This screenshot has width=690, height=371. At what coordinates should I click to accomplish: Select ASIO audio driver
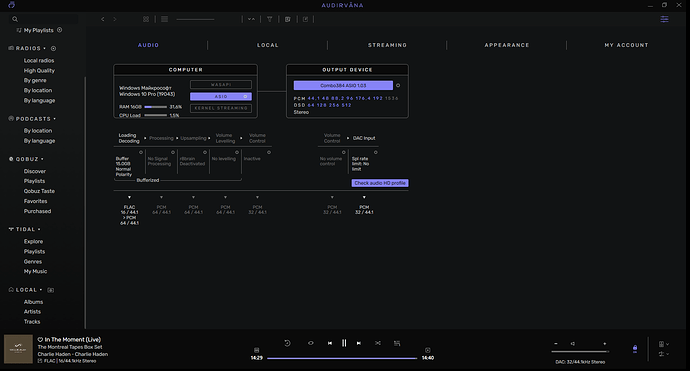click(221, 96)
